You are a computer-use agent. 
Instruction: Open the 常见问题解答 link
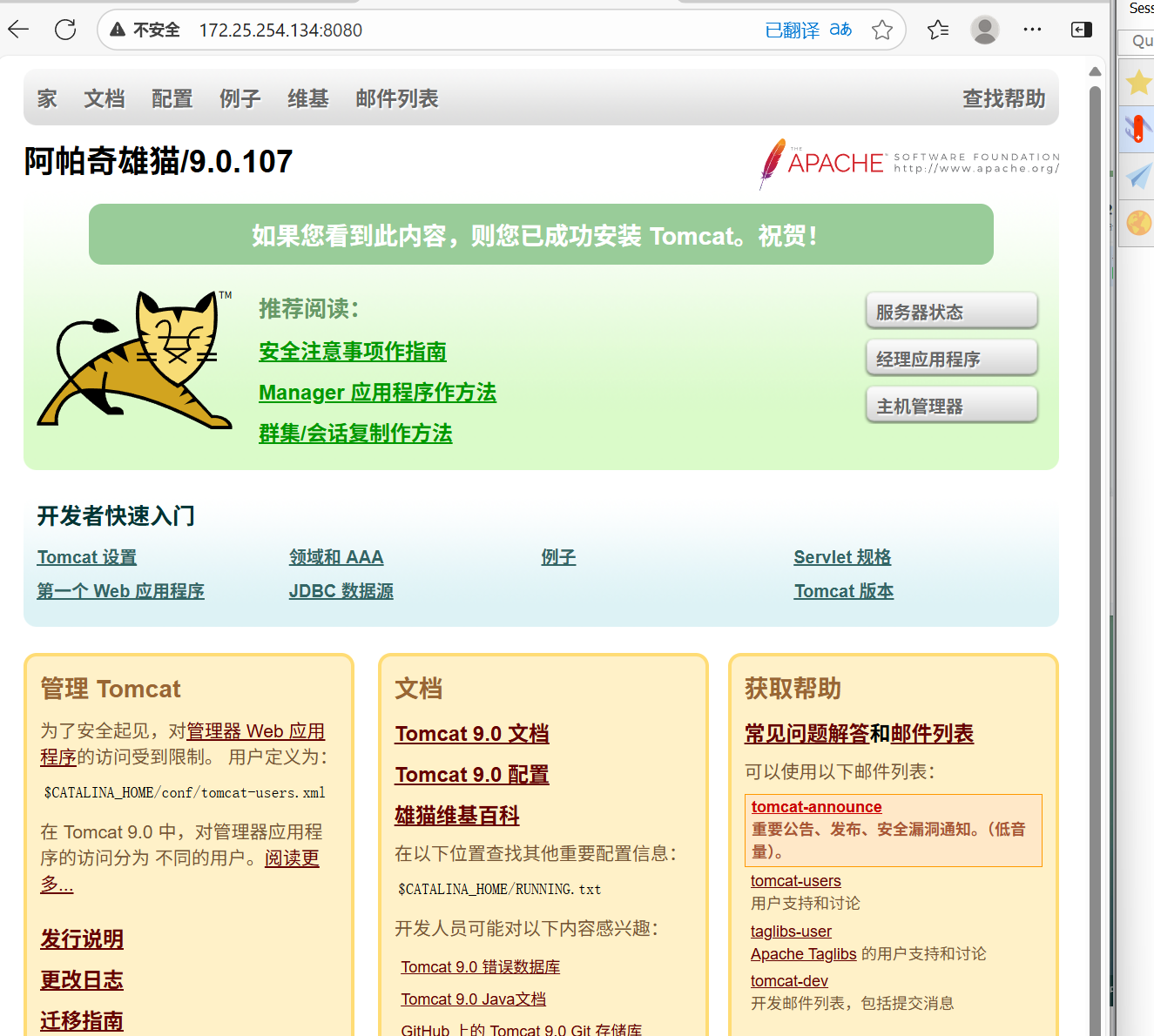[807, 734]
